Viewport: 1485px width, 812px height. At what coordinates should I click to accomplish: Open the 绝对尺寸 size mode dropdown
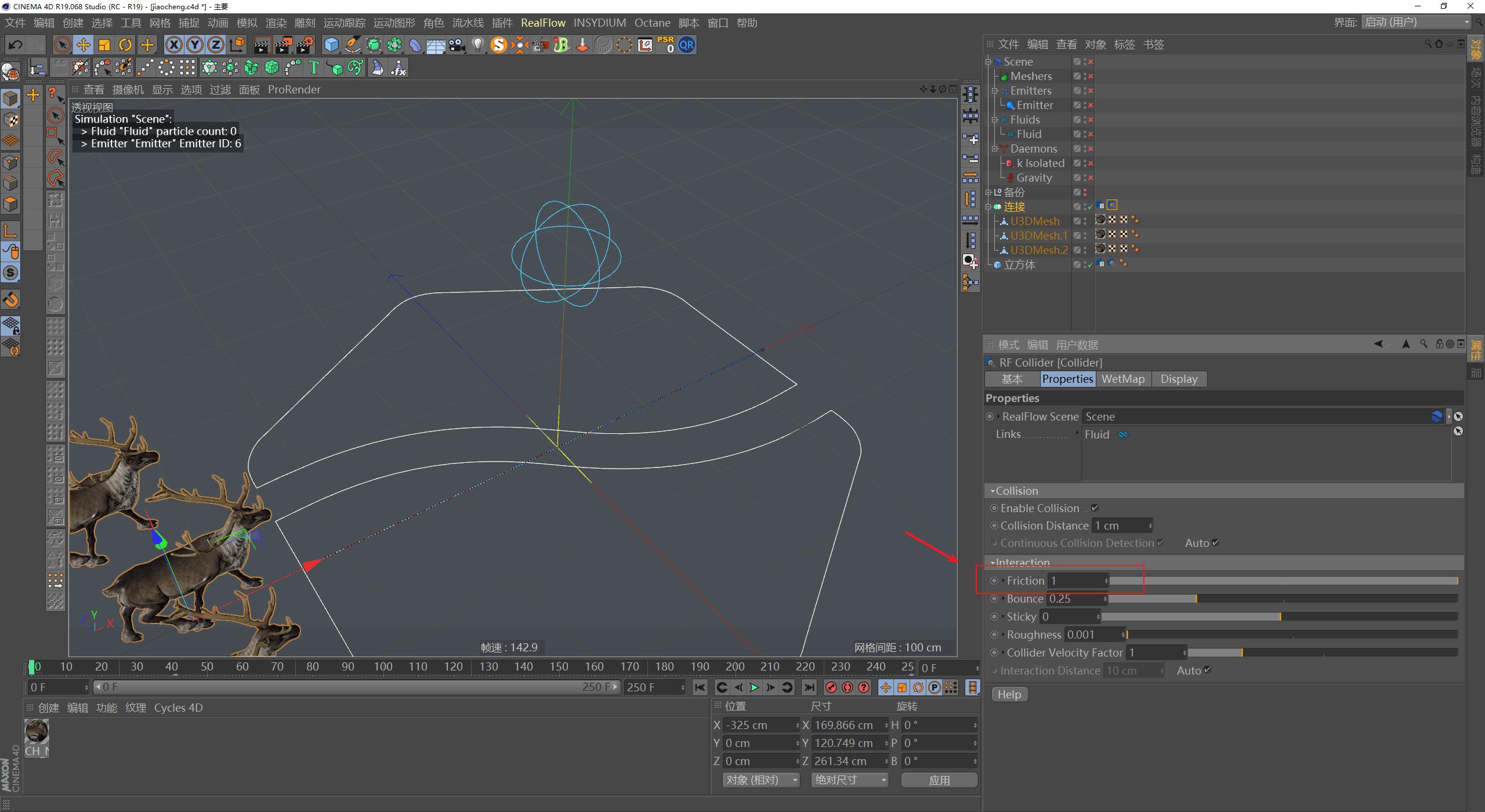[x=849, y=780]
